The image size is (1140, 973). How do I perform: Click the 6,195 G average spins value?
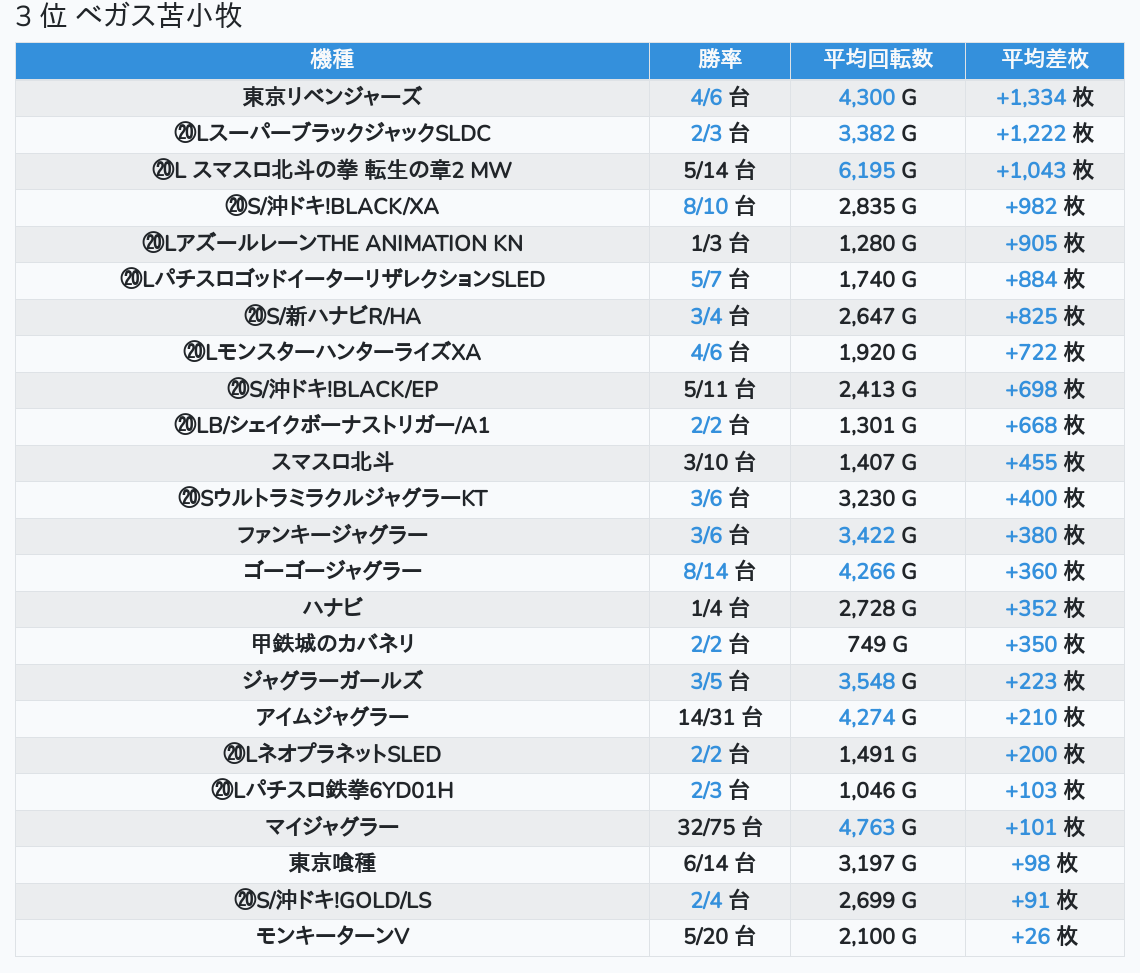(877, 170)
